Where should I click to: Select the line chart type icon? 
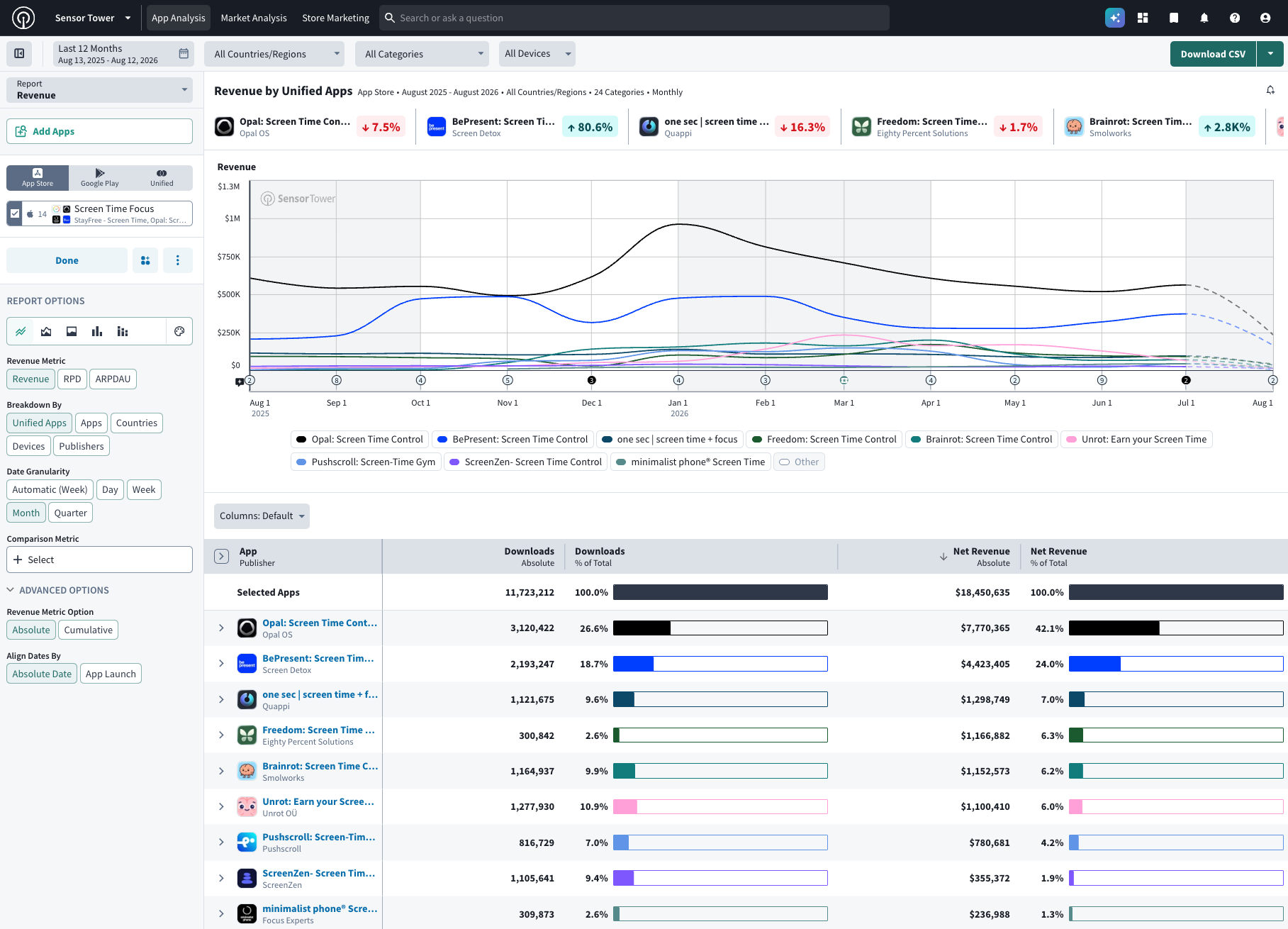(x=21, y=331)
